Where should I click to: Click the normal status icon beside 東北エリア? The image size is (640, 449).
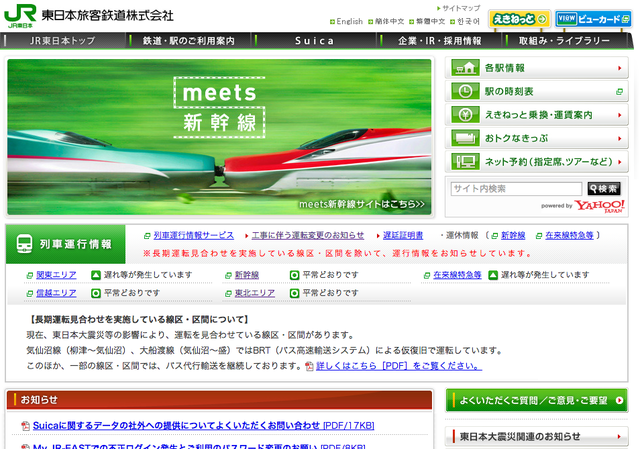294,293
